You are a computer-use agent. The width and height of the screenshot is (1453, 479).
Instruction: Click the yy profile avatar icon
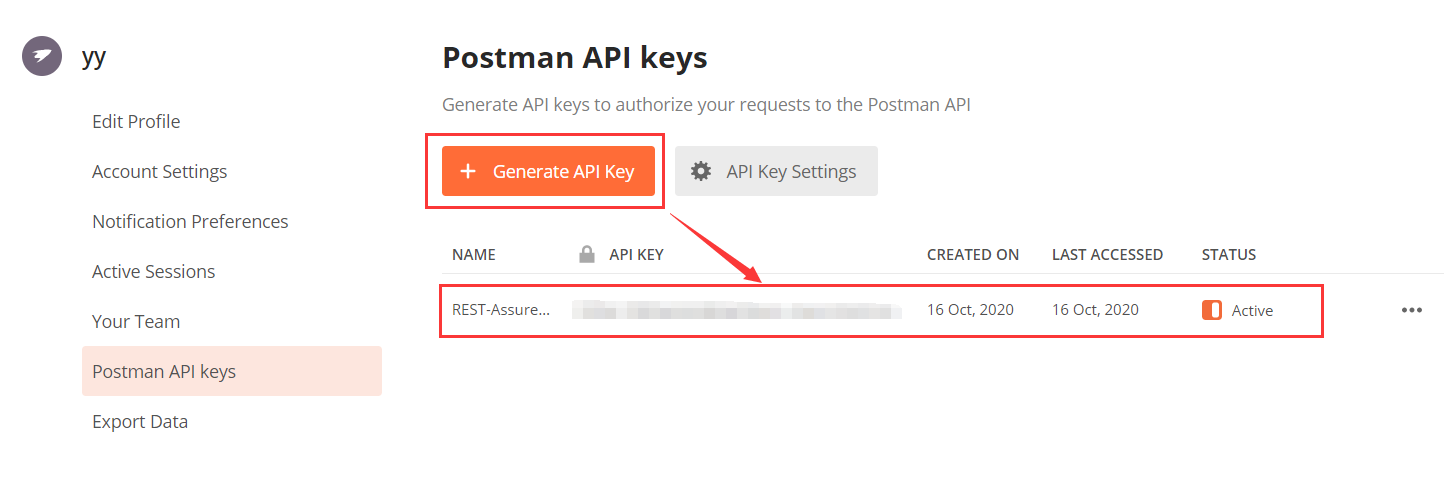(42, 56)
